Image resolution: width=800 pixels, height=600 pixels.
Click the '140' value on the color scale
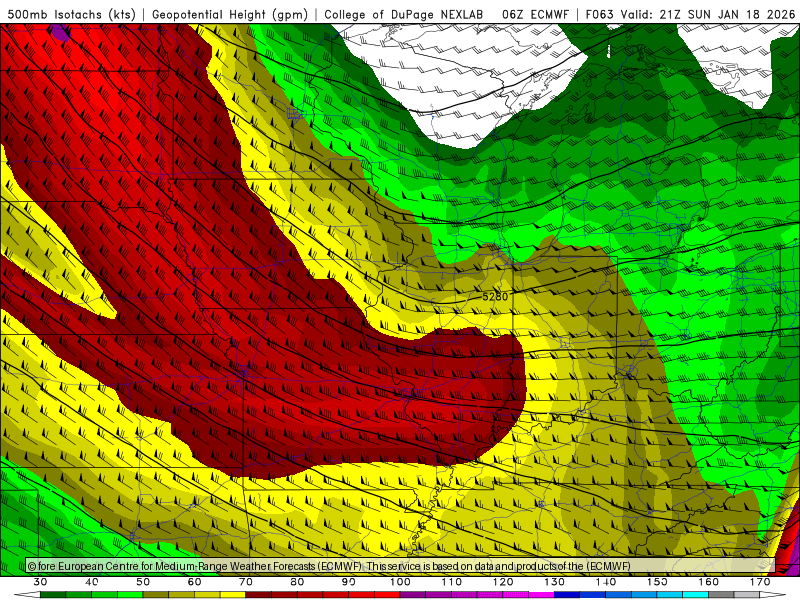[x=606, y=582]
